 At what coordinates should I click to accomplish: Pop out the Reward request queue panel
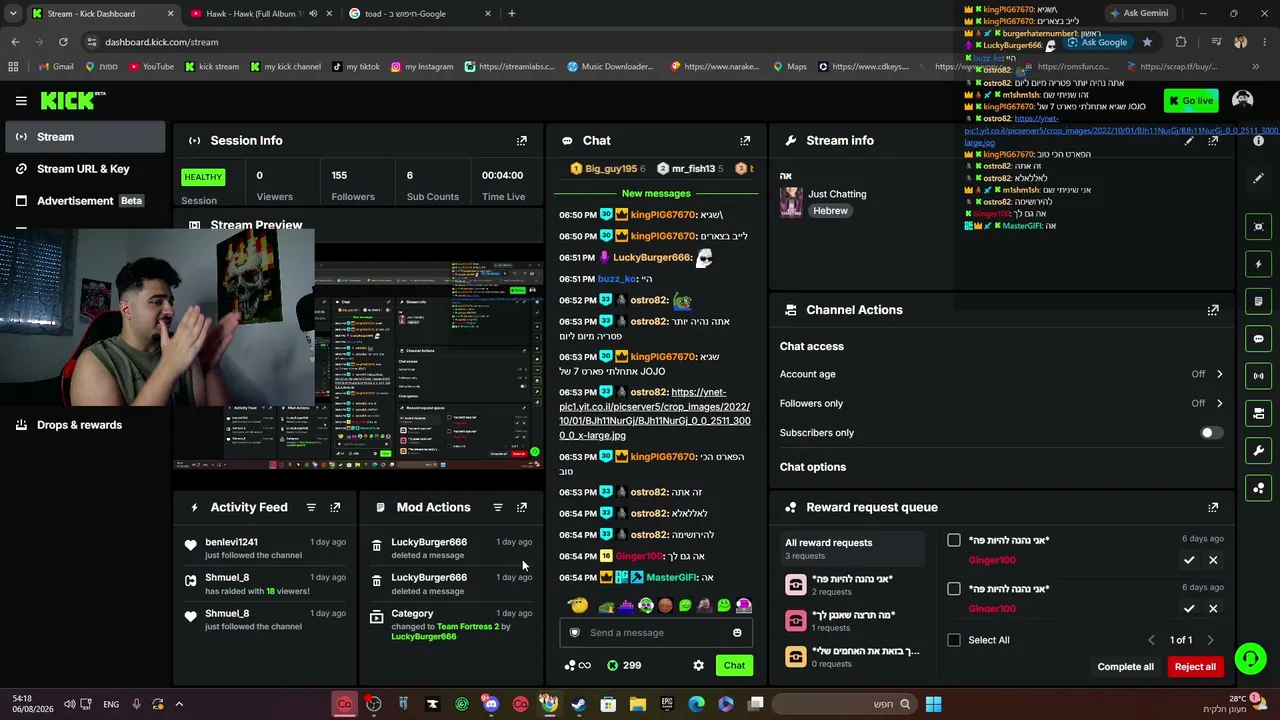click(x=1213, y=508)
